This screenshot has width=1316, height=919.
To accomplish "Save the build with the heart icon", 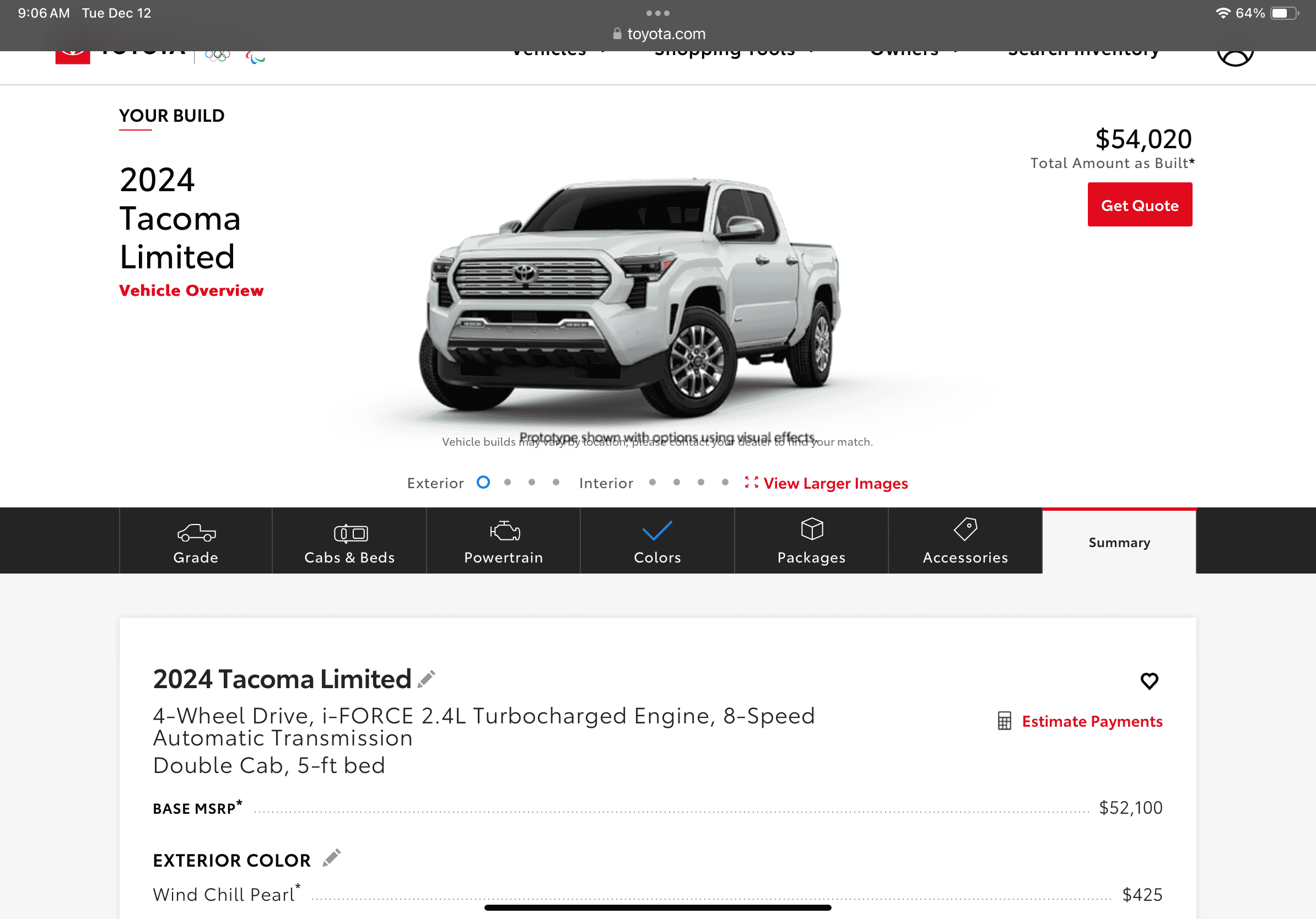I will [1149, 680].
